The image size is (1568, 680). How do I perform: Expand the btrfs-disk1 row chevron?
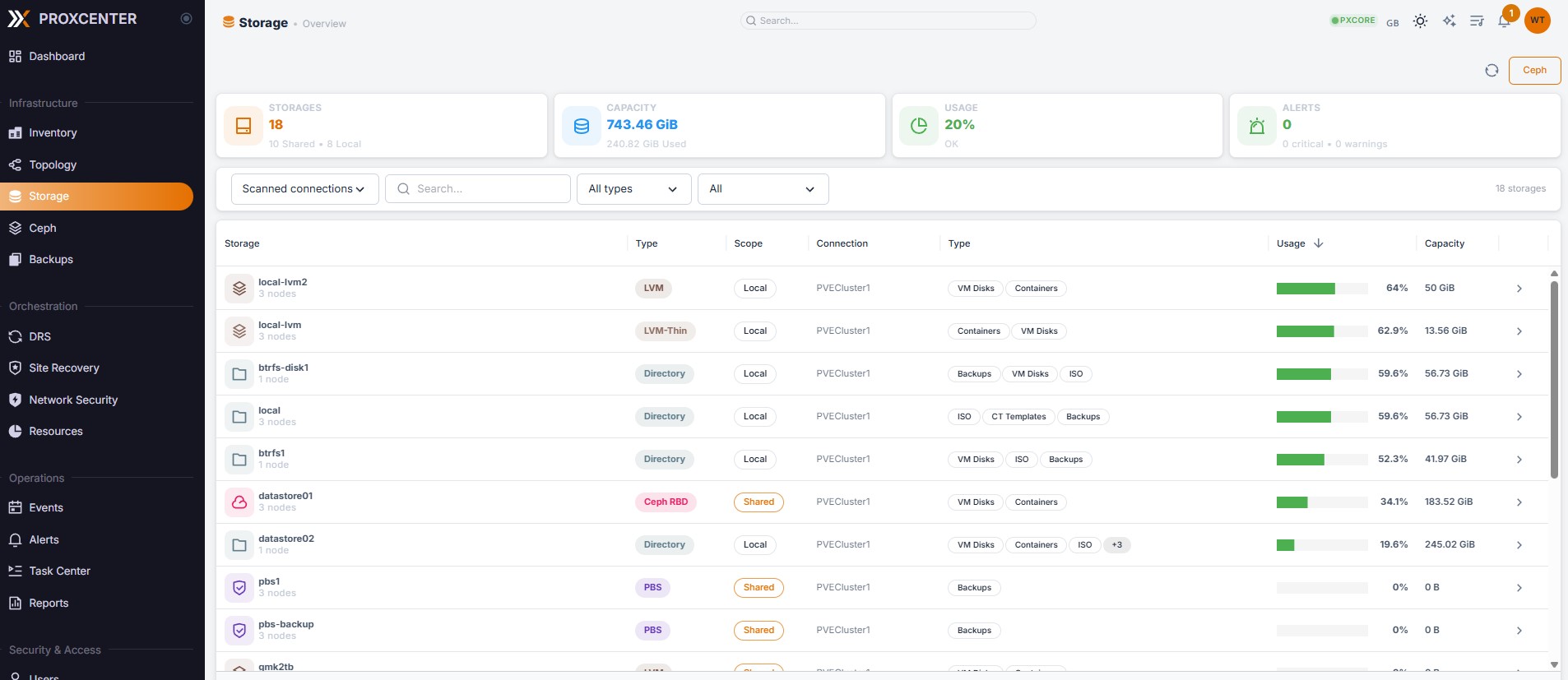(x=1519, y=374)
